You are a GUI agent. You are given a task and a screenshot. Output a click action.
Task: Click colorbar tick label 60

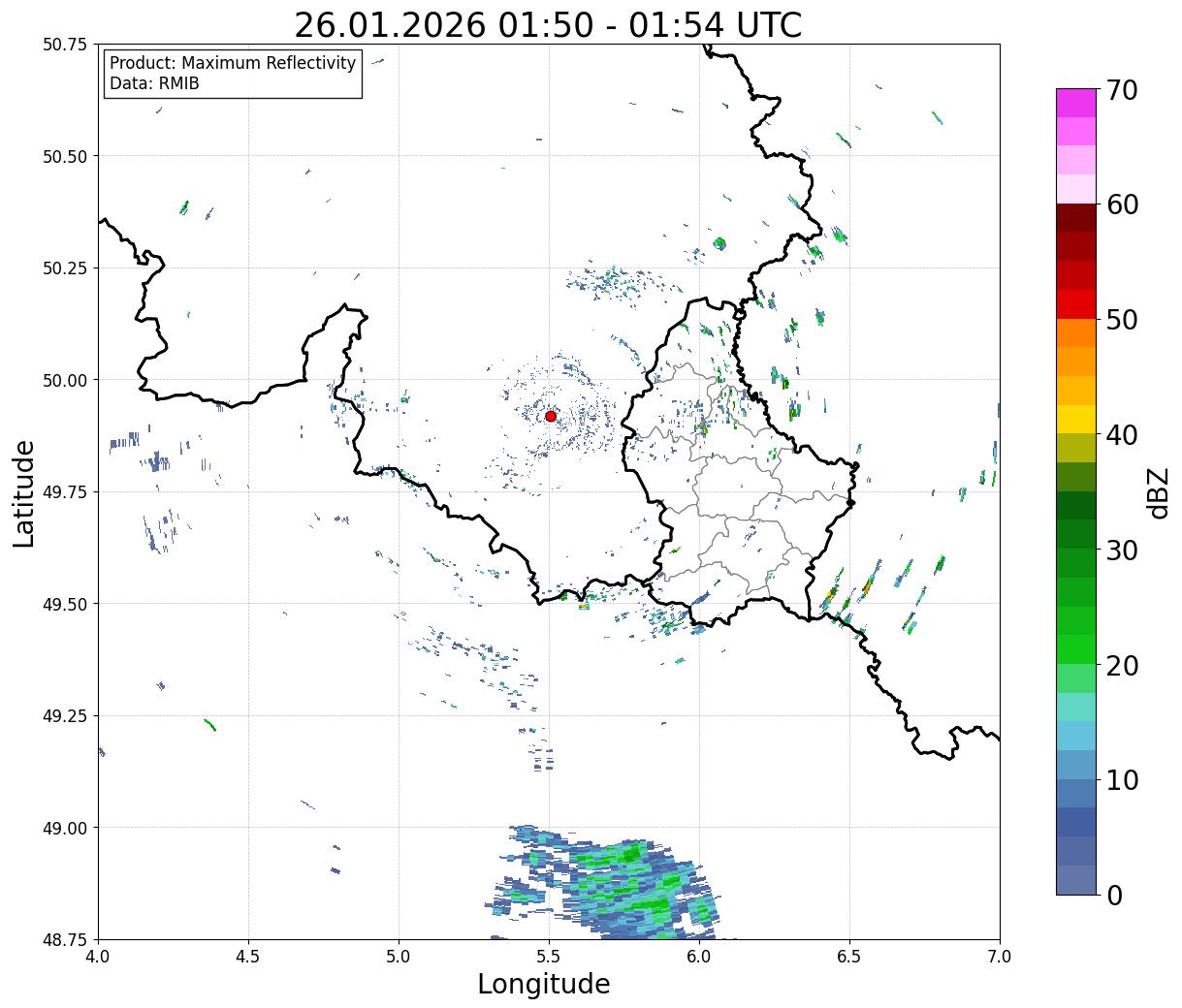pyautogui.click(x=1122, y=205)
